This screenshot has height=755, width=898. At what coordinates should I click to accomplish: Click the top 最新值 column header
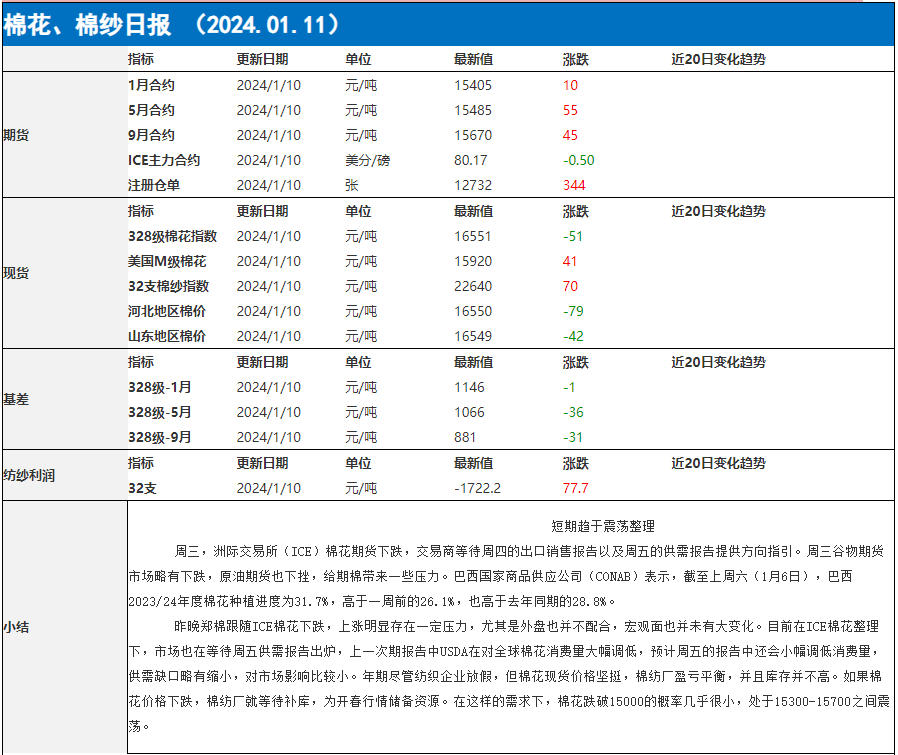[473, 60]
